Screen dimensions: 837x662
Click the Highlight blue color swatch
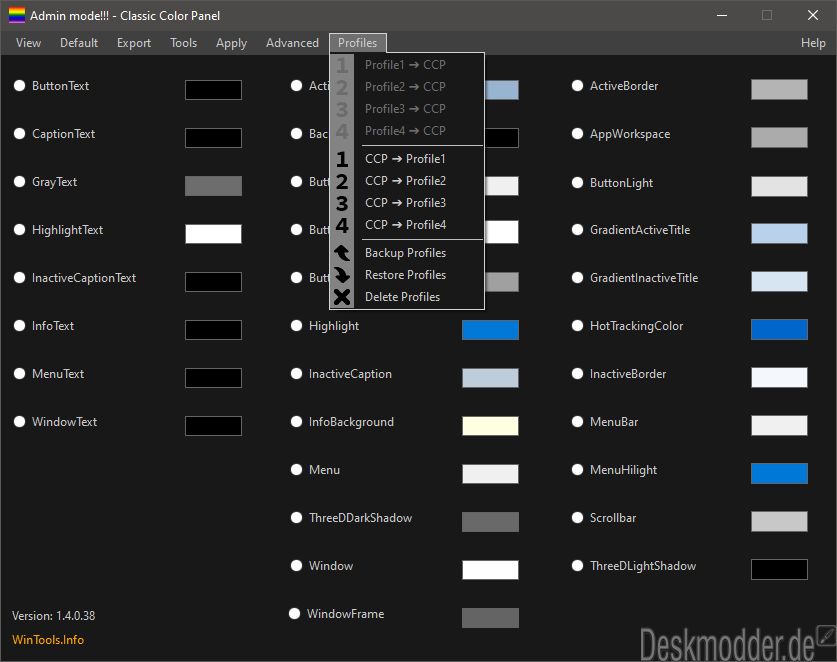click(x=490, y=330)
